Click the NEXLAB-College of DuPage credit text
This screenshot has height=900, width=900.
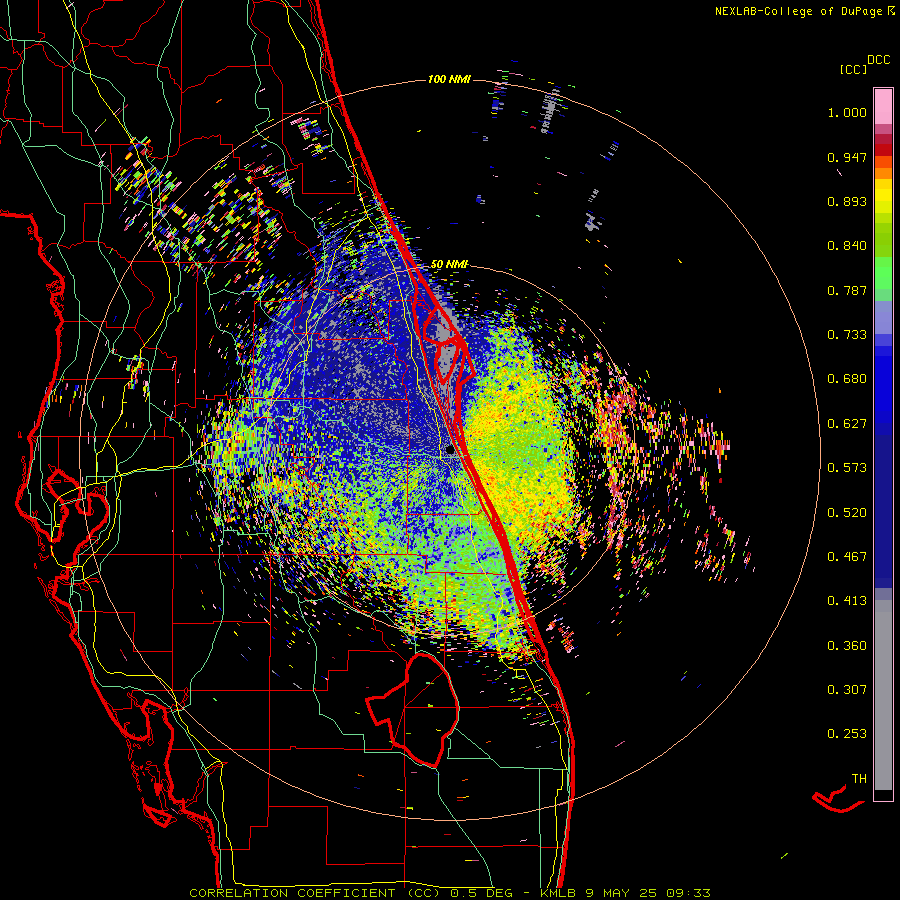point(799,11)
